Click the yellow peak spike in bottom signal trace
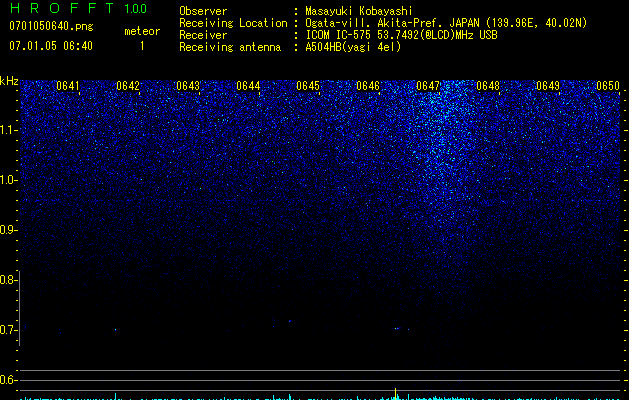629x400 pixels. (x=396, y=393)
